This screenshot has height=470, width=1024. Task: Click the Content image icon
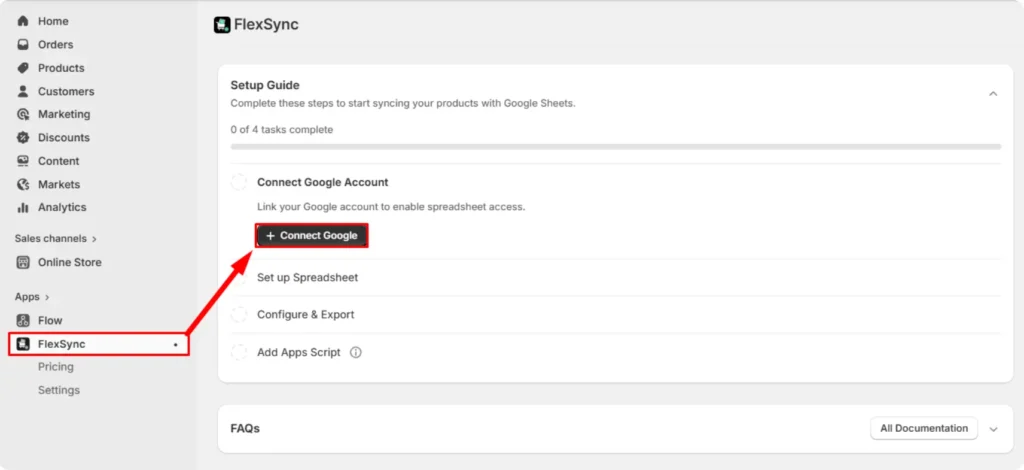(23, 161)
